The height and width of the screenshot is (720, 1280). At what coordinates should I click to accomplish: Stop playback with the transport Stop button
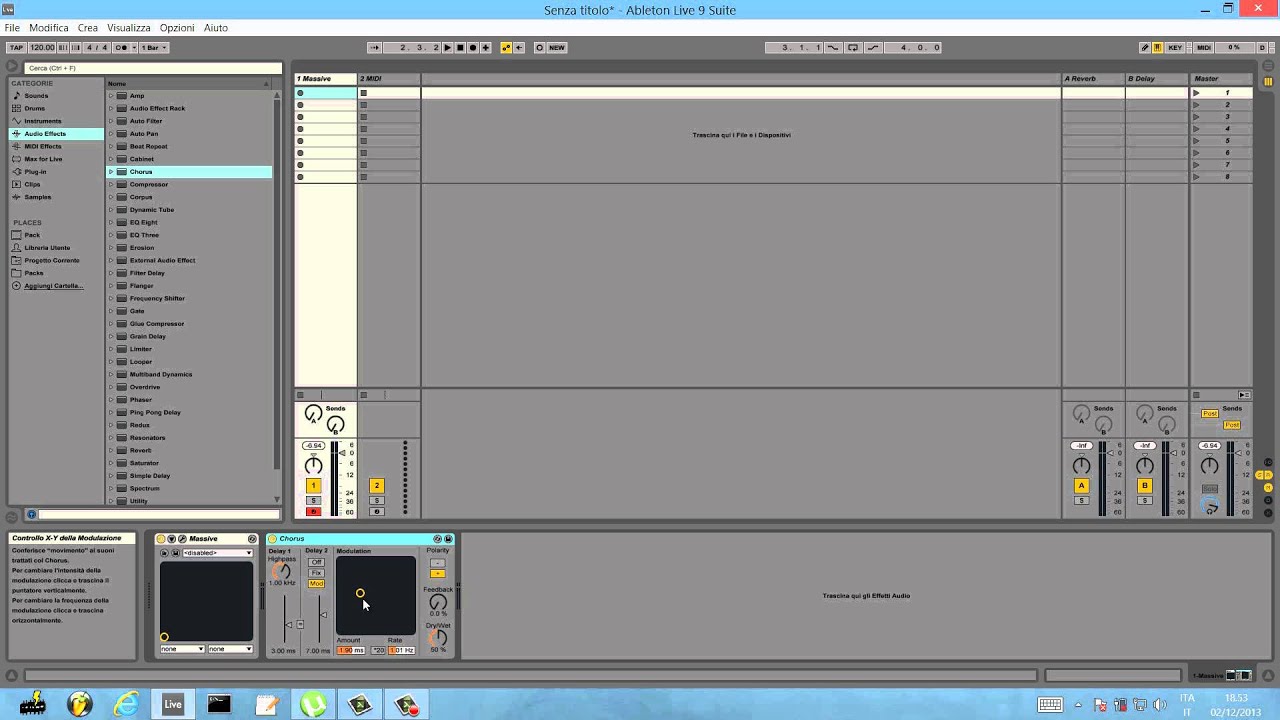[460, 47]
